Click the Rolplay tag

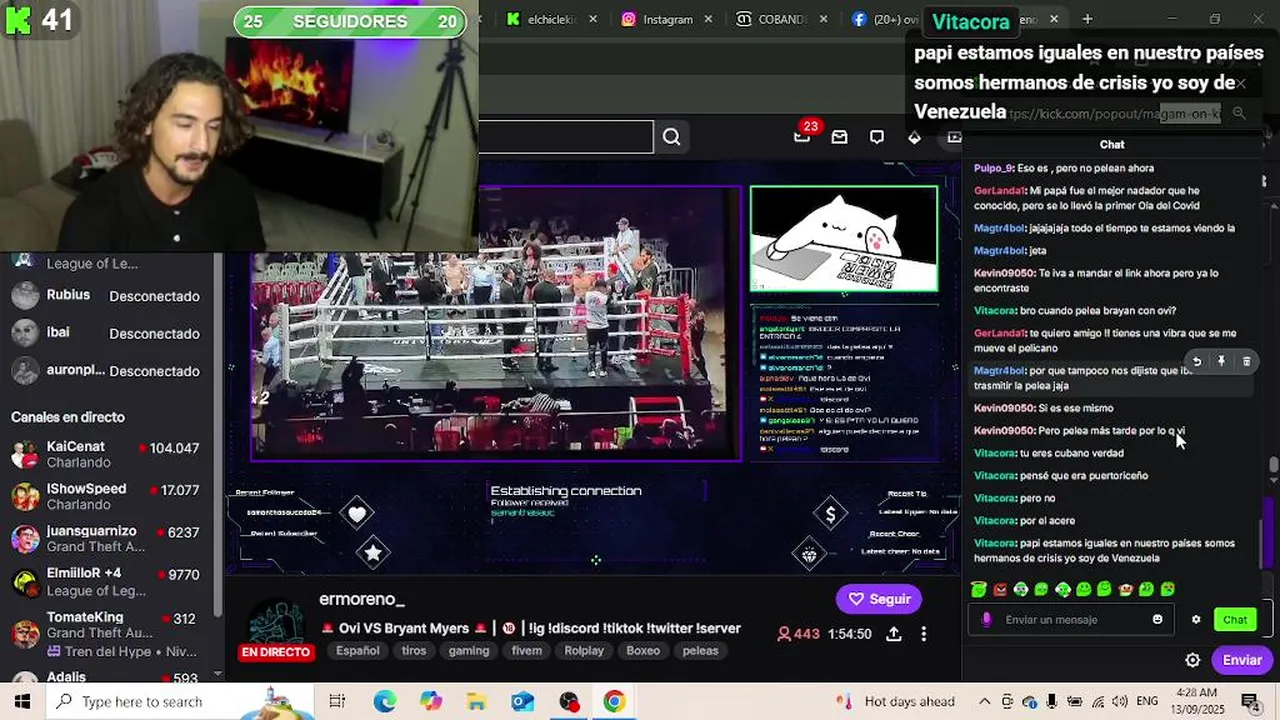point(583,651)
